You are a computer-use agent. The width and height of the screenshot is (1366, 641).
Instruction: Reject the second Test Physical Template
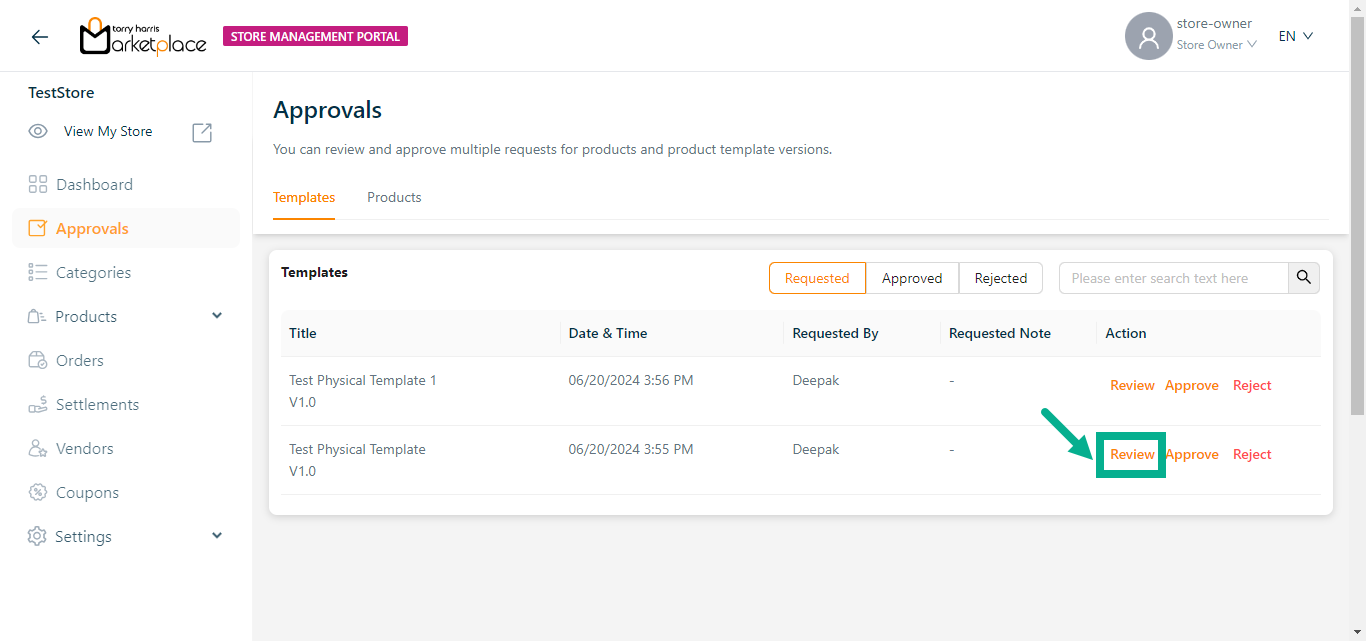1252,454
